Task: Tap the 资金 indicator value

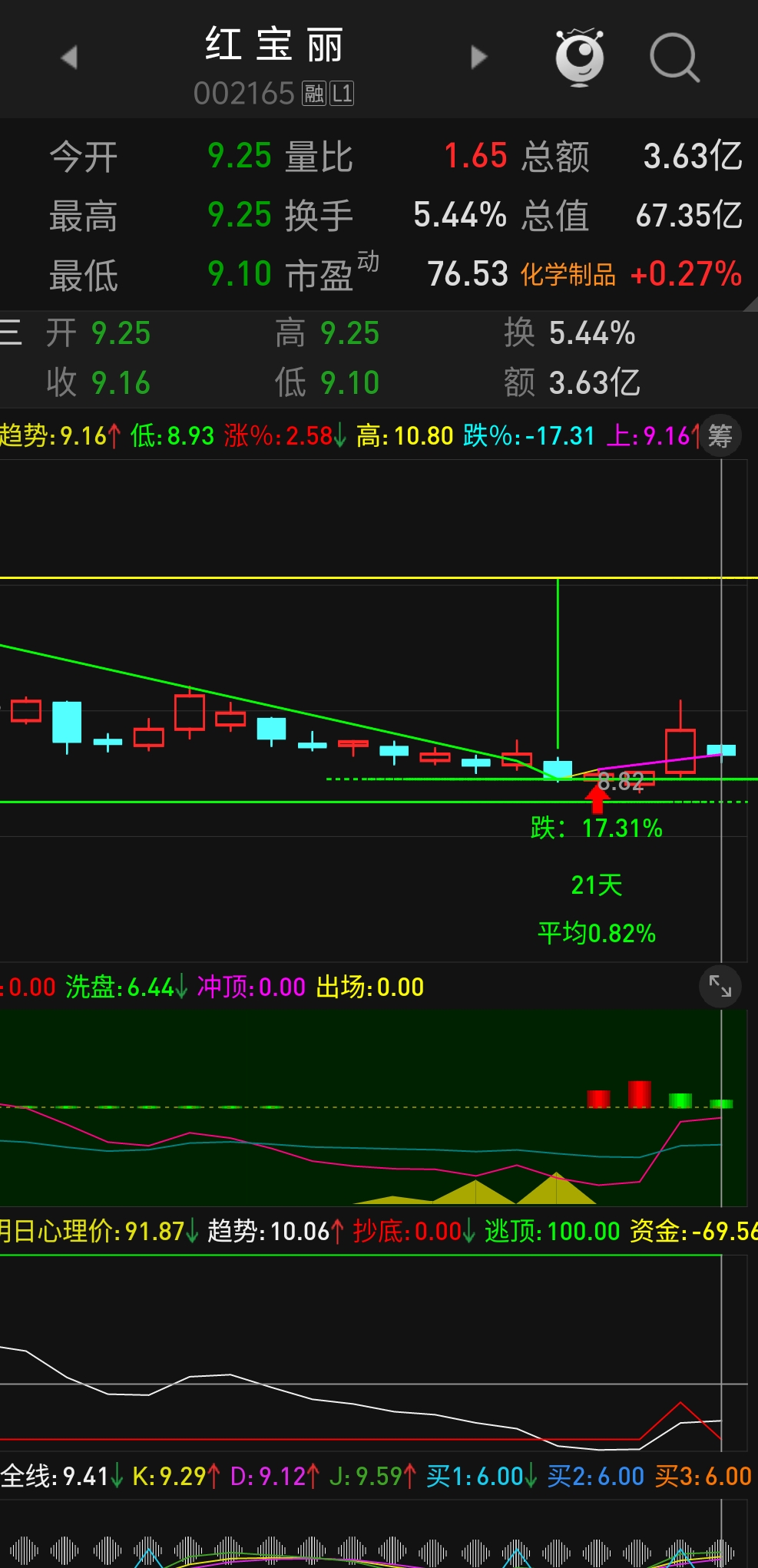Action: pos(693,1231)
